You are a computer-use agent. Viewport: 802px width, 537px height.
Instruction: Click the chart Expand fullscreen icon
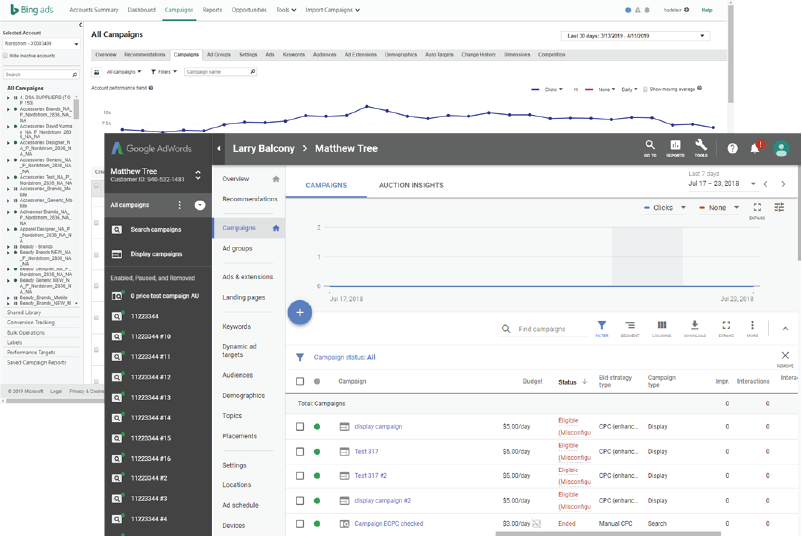[x=758, y=207]
